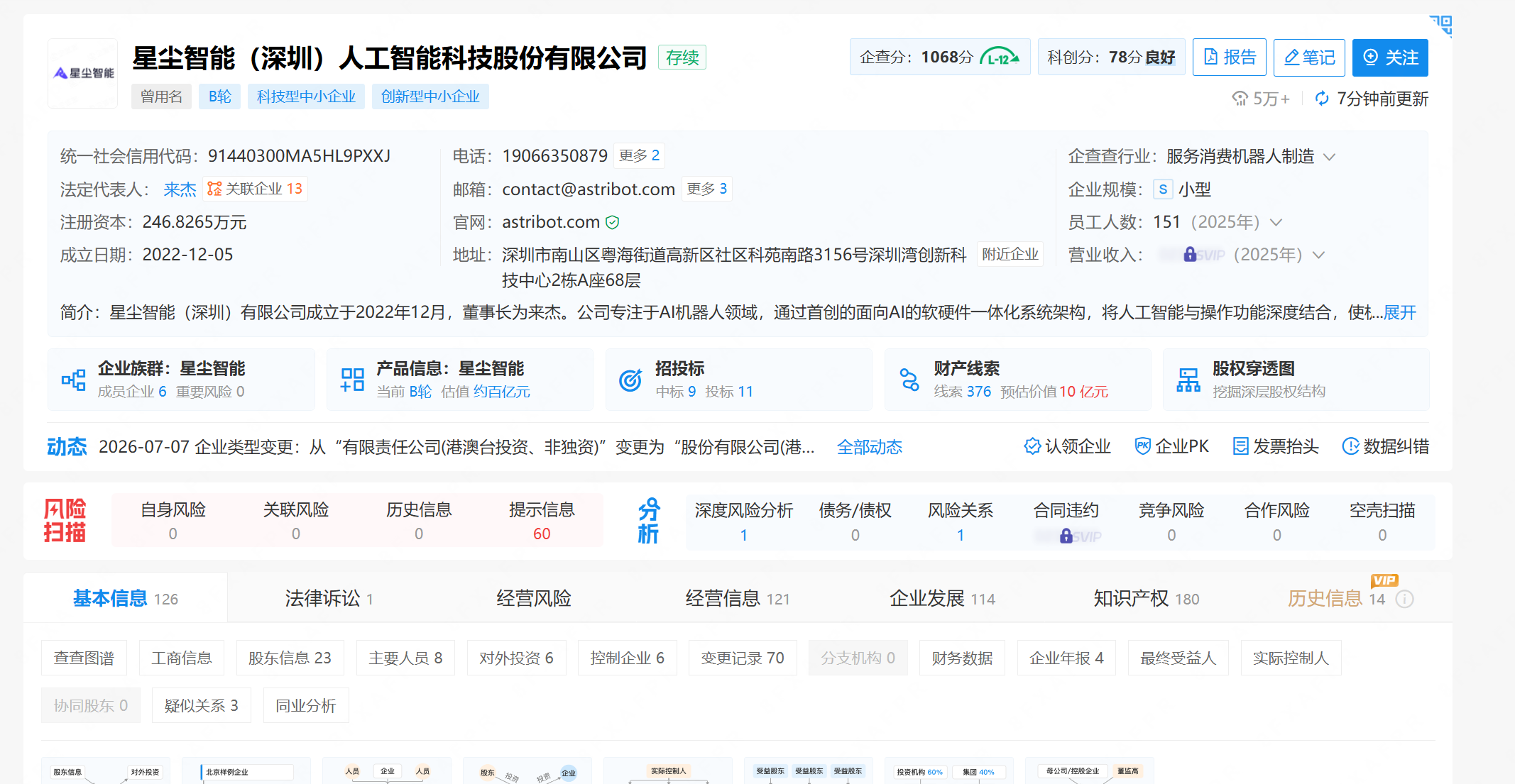Select 自身风险 risk item

(x=173, y=521)
